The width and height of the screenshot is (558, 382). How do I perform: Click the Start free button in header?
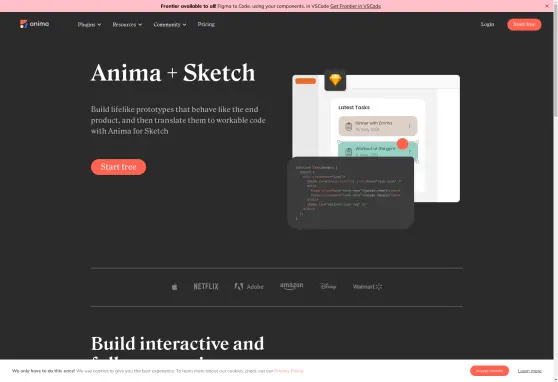point(524,24)
